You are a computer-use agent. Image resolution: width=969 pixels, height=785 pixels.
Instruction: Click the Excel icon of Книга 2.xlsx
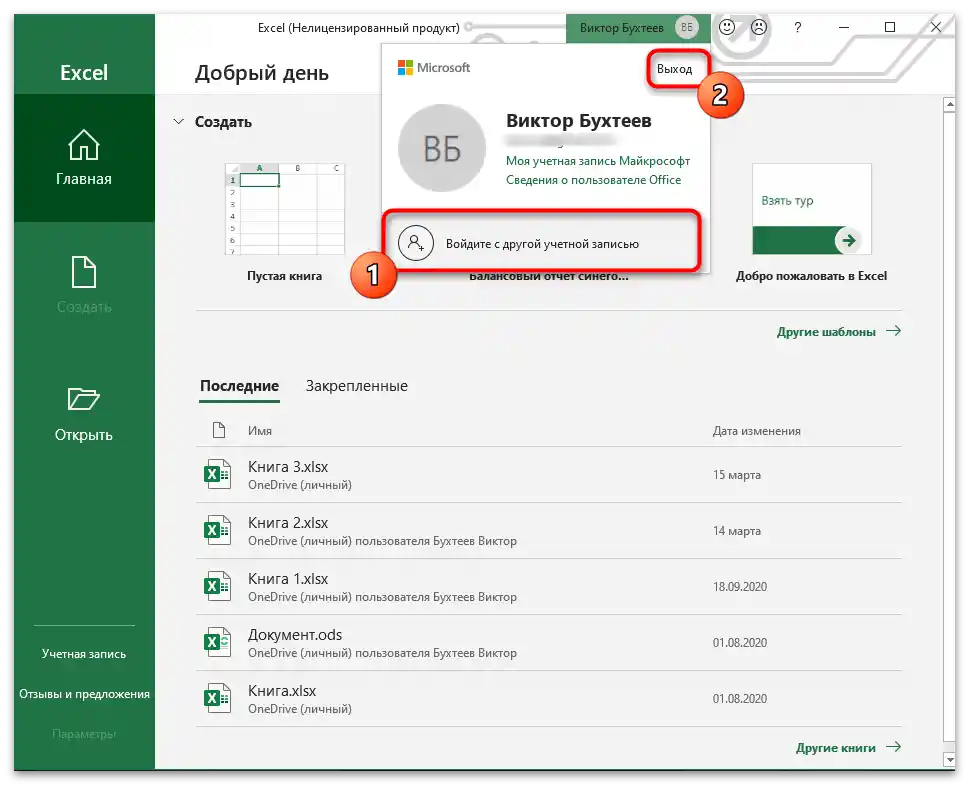[218, 530]
